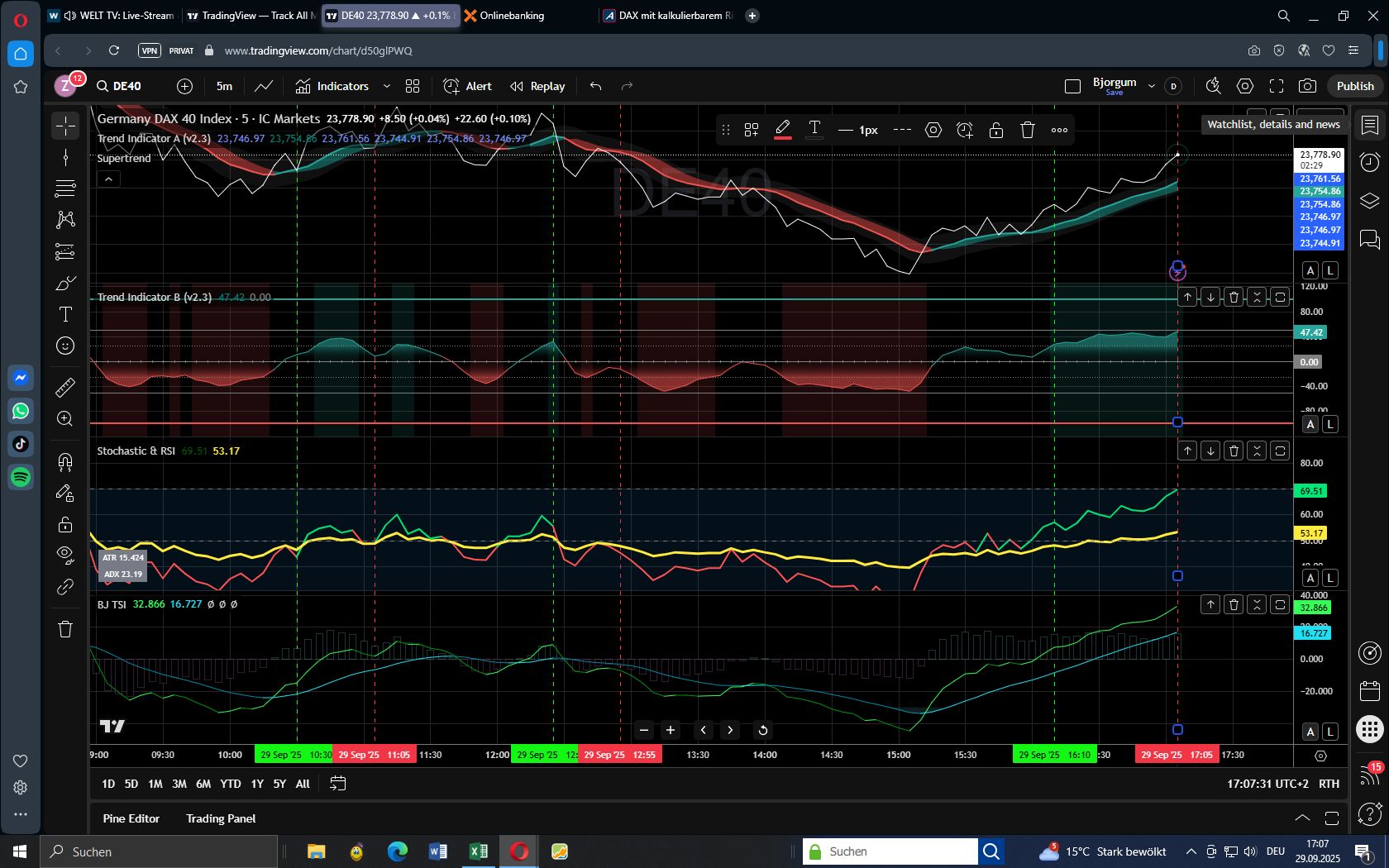
Task: Change line color with red pencil swatch
Action: (x=782, y=130)
